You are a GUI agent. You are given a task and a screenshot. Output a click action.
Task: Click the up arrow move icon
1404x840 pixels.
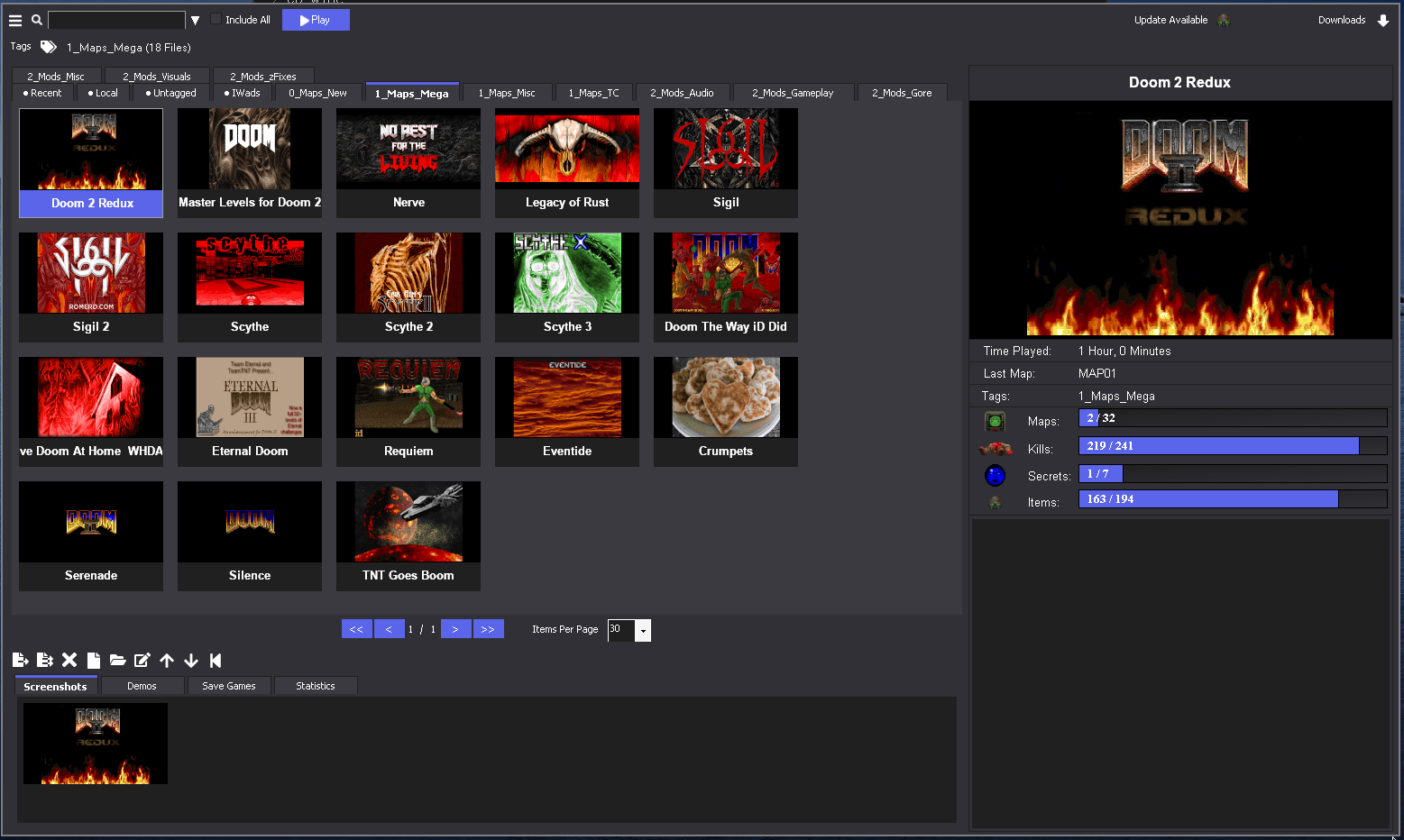click(x=167, y=661)
